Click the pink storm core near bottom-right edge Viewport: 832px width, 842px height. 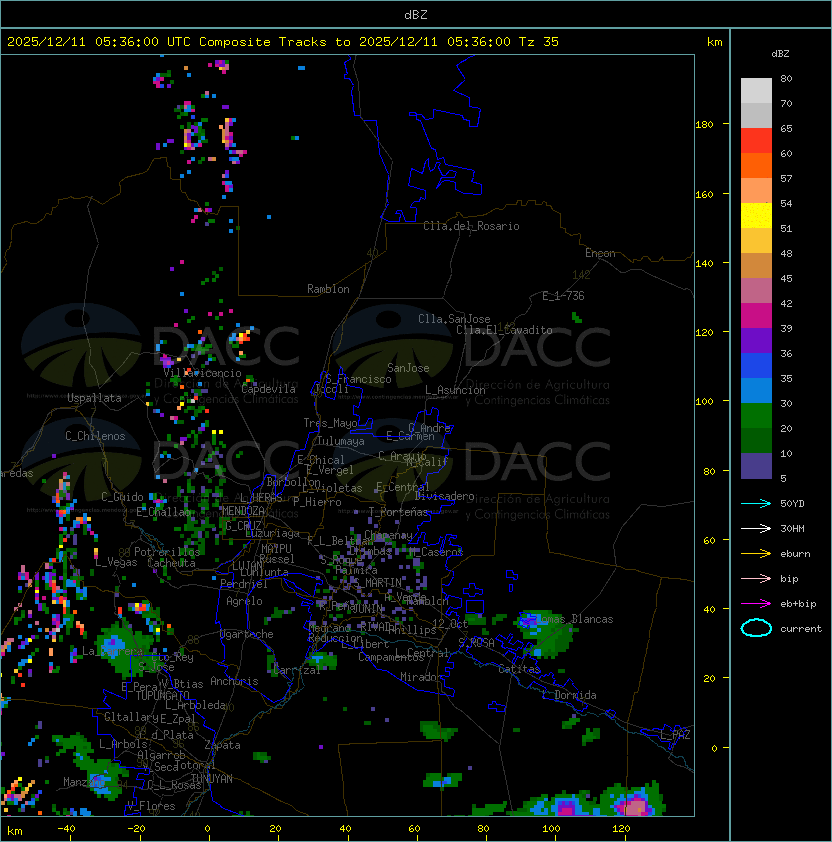click(636, 806)
